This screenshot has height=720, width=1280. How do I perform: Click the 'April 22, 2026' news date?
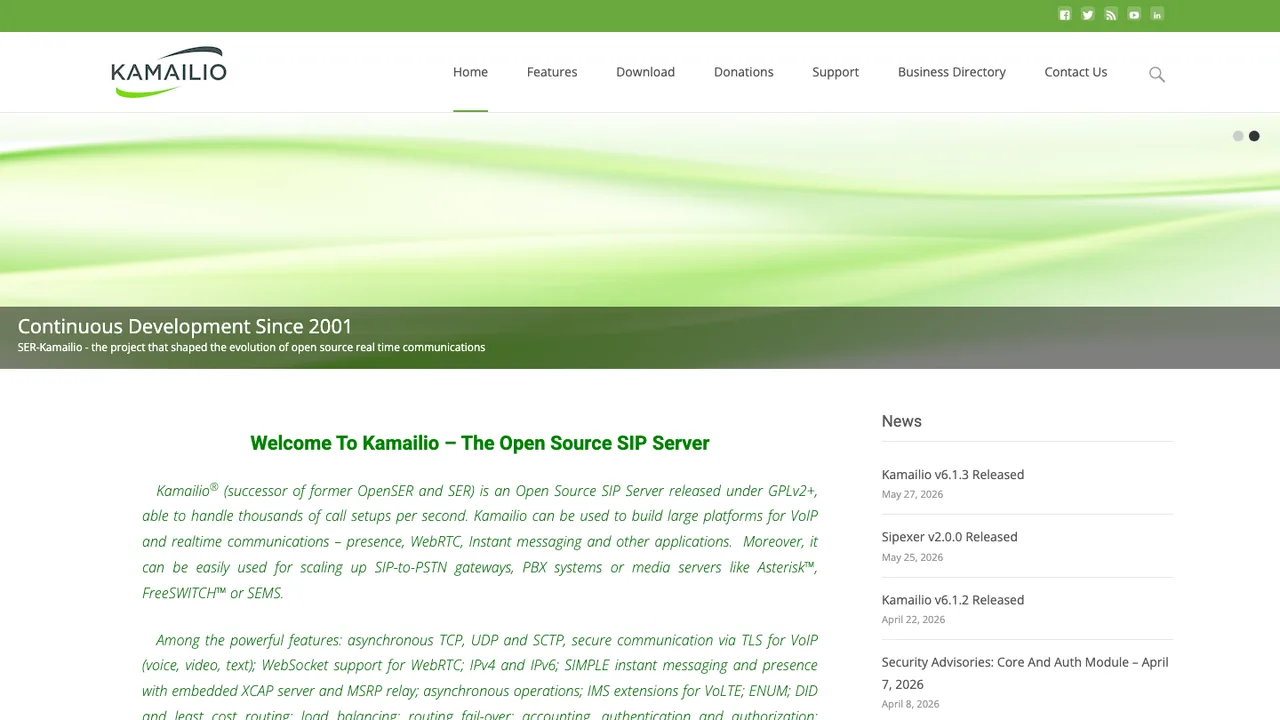coord(913,619)
